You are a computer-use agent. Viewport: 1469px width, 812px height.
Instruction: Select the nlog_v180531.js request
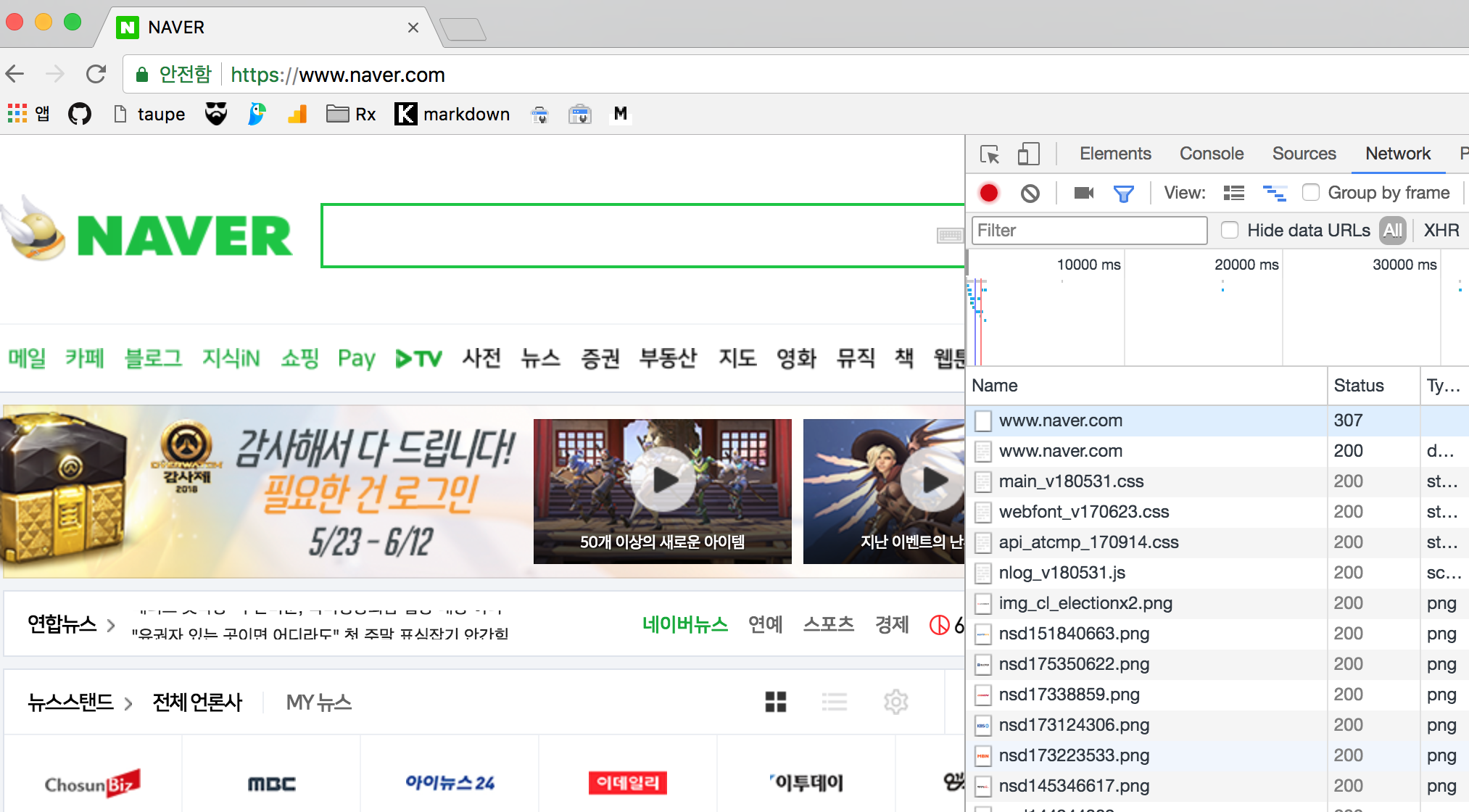tap(1217, 573)
